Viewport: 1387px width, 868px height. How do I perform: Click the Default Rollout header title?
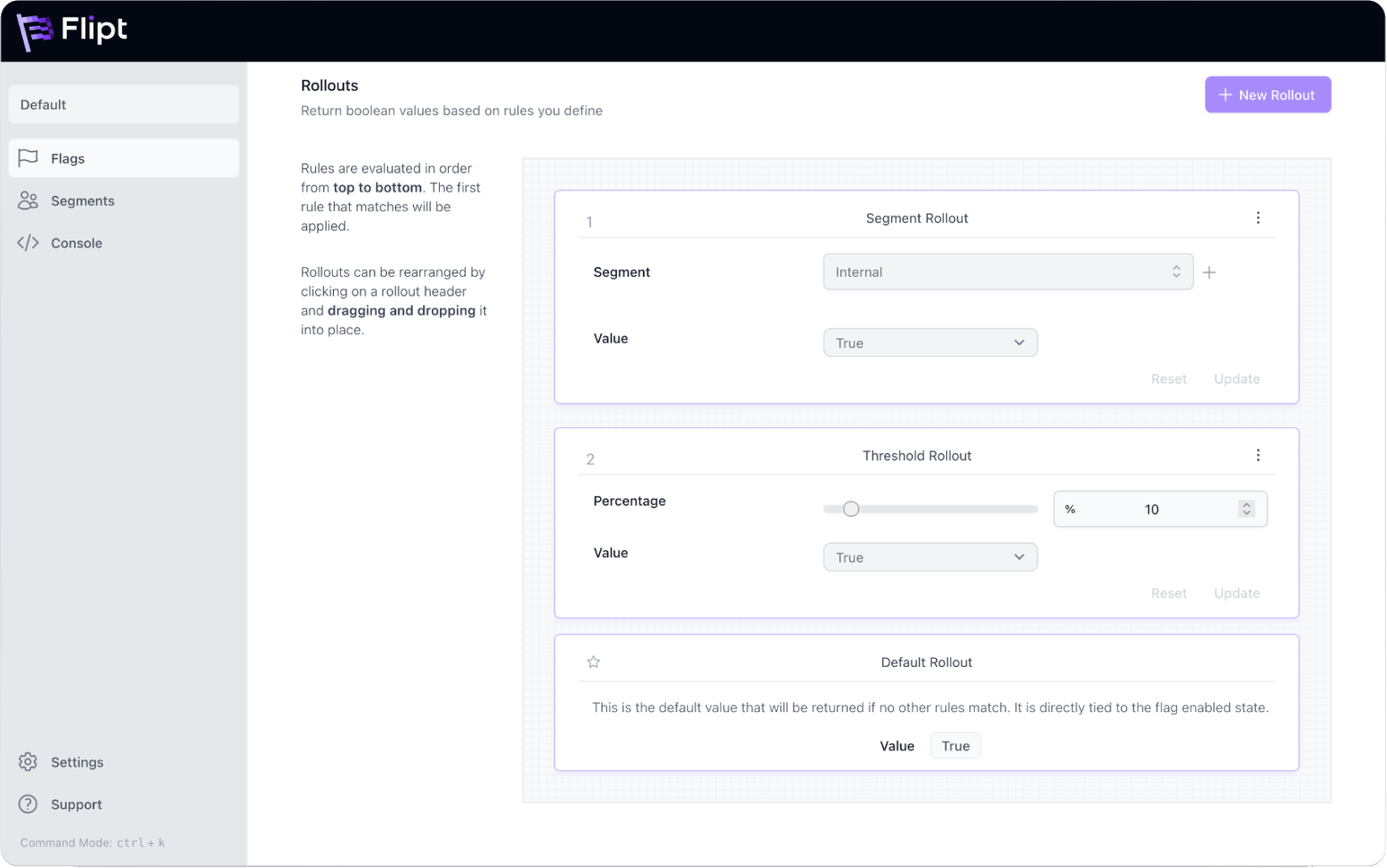click(926, 662)
